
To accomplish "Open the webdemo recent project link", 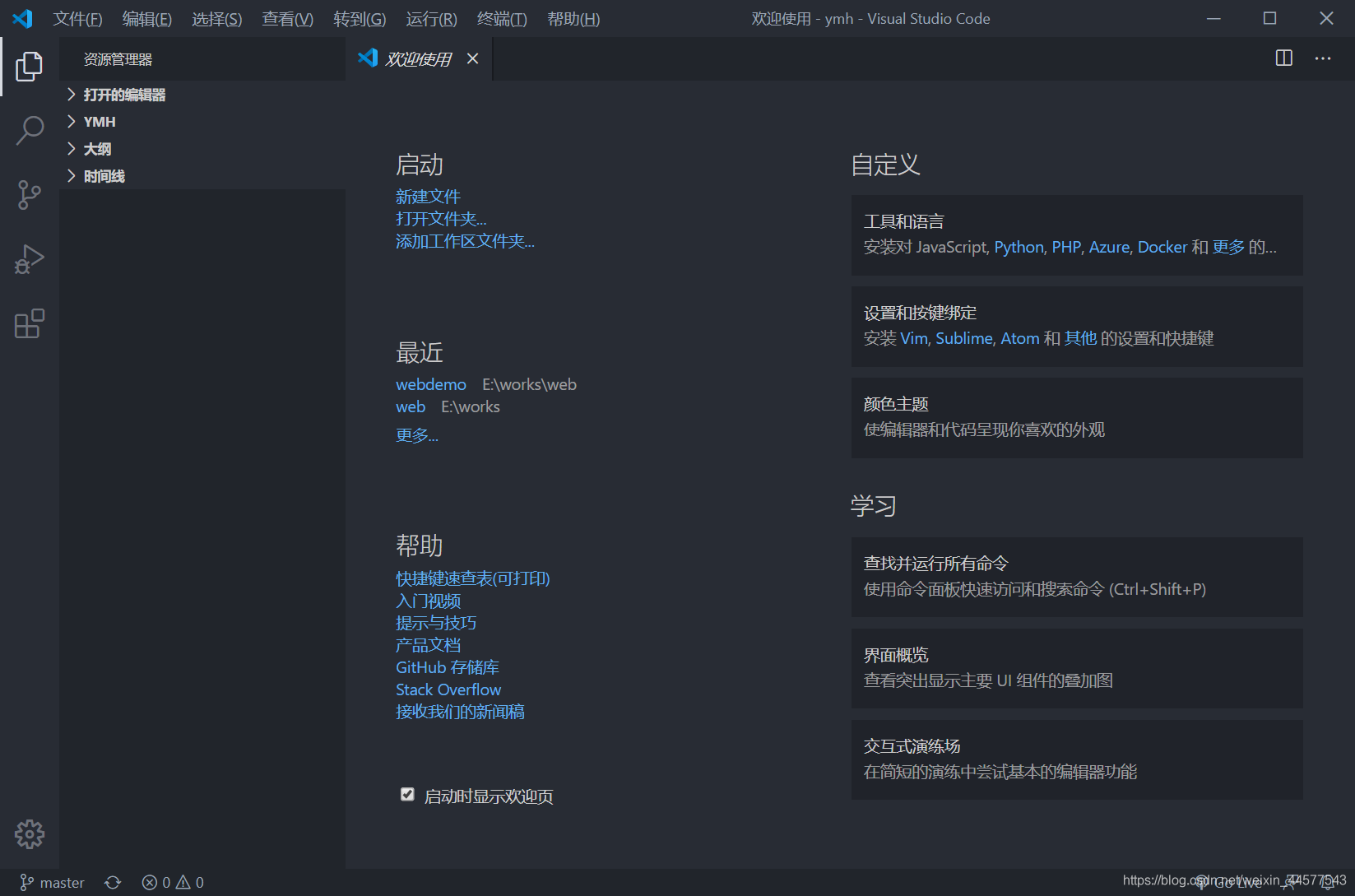I will tap(430, 383).
